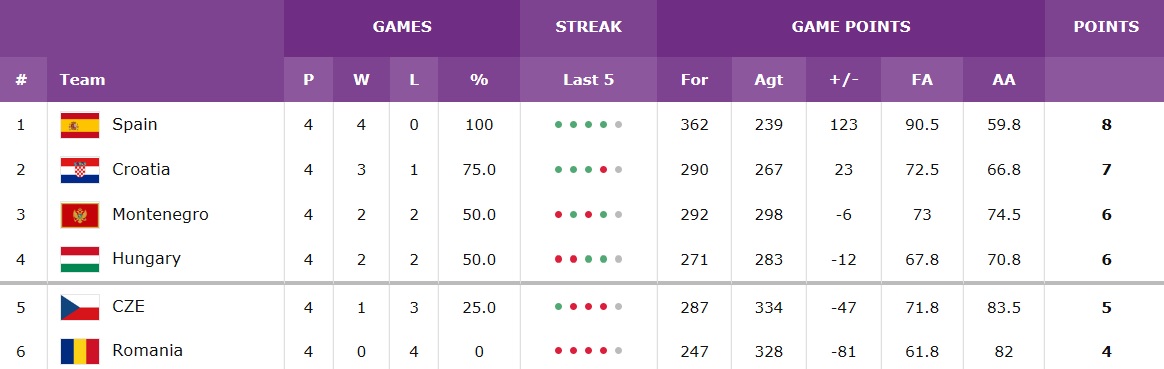Viewport: 1164px width, 369px height.
Task: Sort by the POINTS column header
Action: point(1106,27)
